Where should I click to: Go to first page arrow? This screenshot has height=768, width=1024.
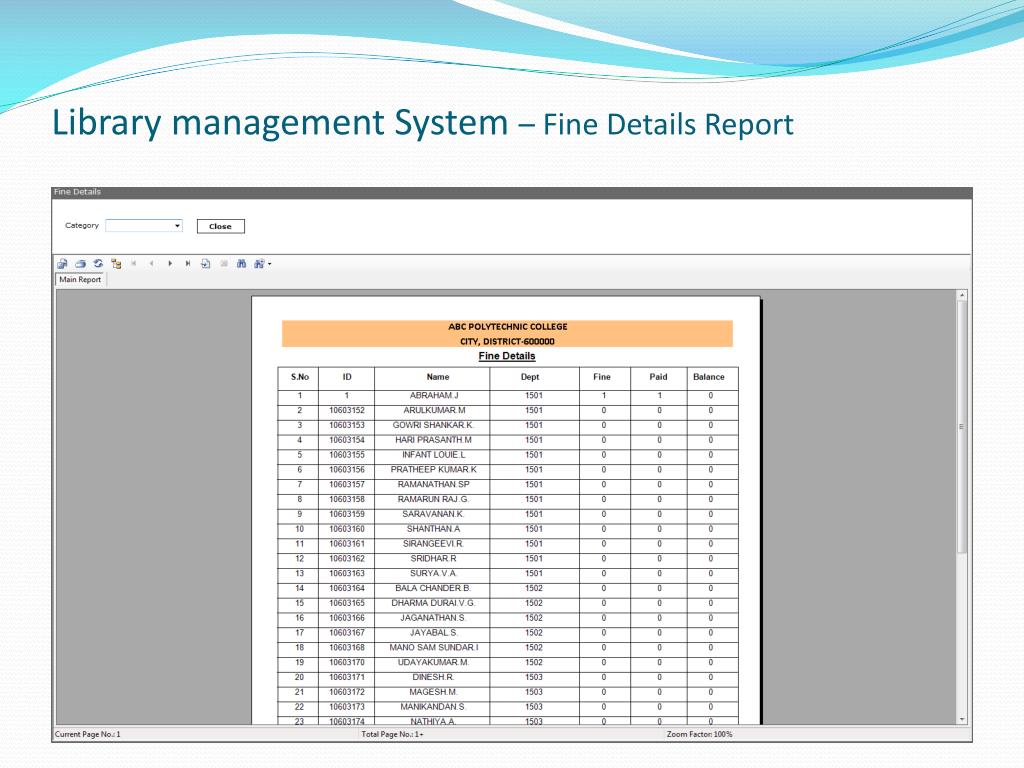[x=134, y=264]
